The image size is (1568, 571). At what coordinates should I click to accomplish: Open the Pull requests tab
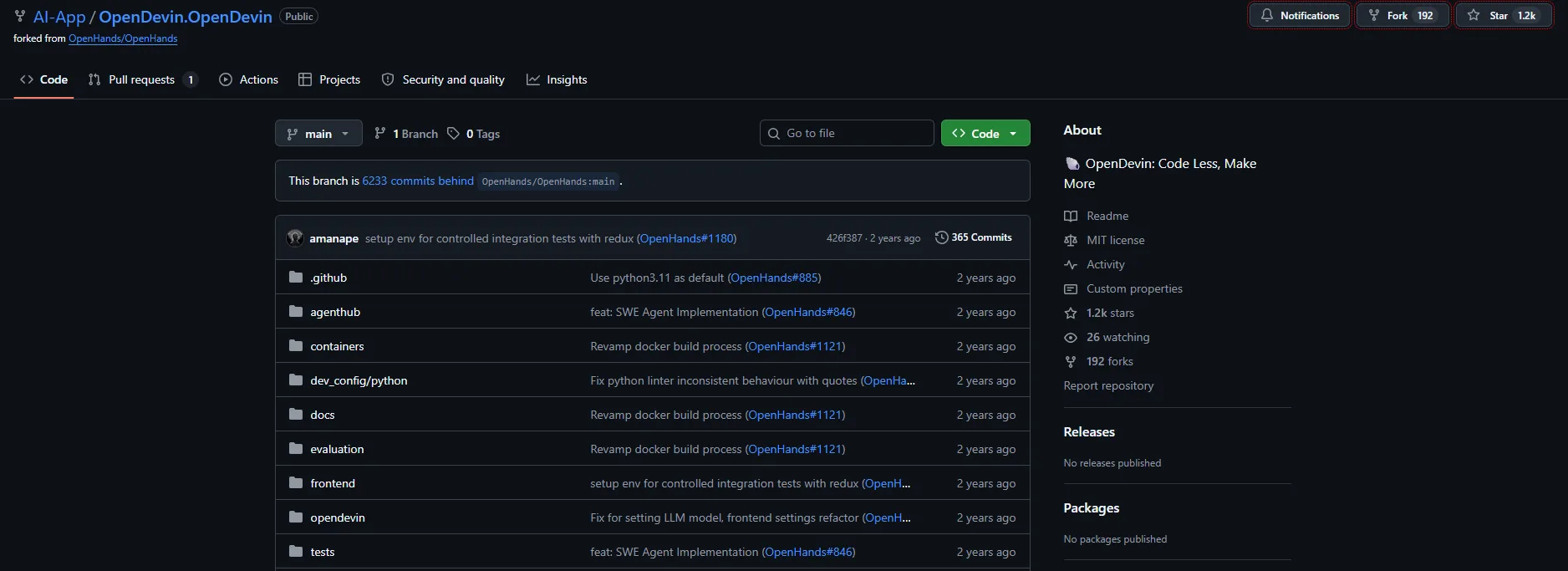pos(142,79)
